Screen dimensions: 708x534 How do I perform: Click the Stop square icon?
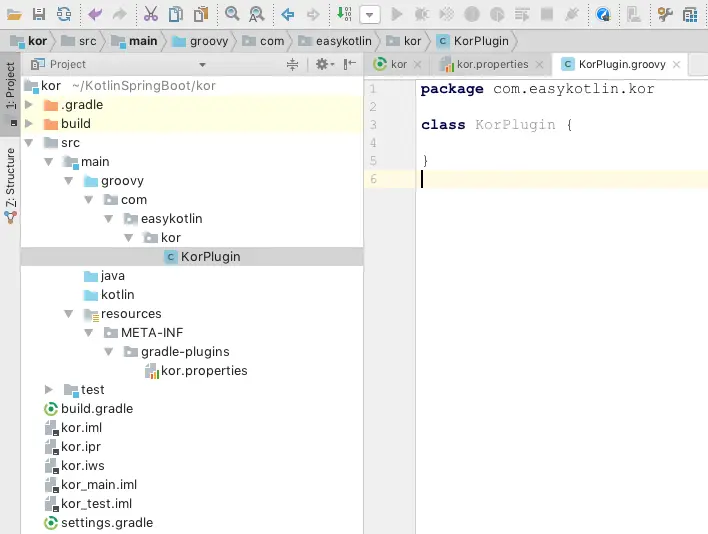[547, 14]
